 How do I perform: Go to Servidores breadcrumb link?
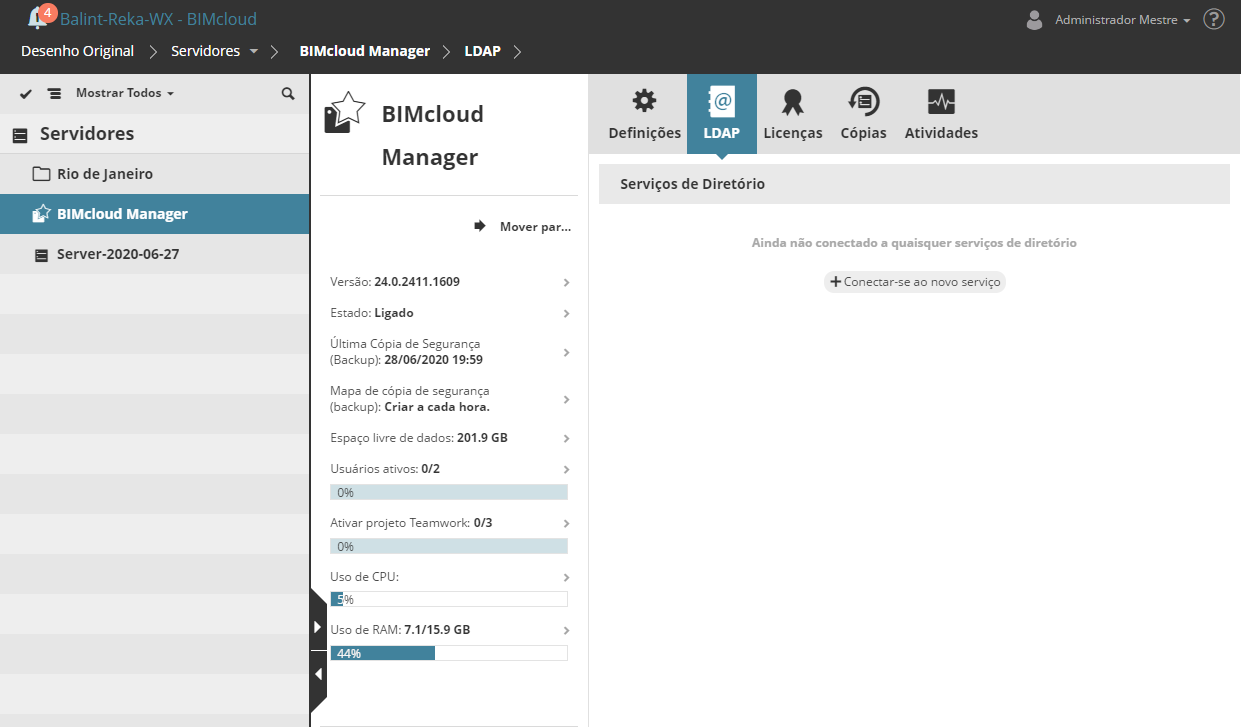[x=205, y=51]
